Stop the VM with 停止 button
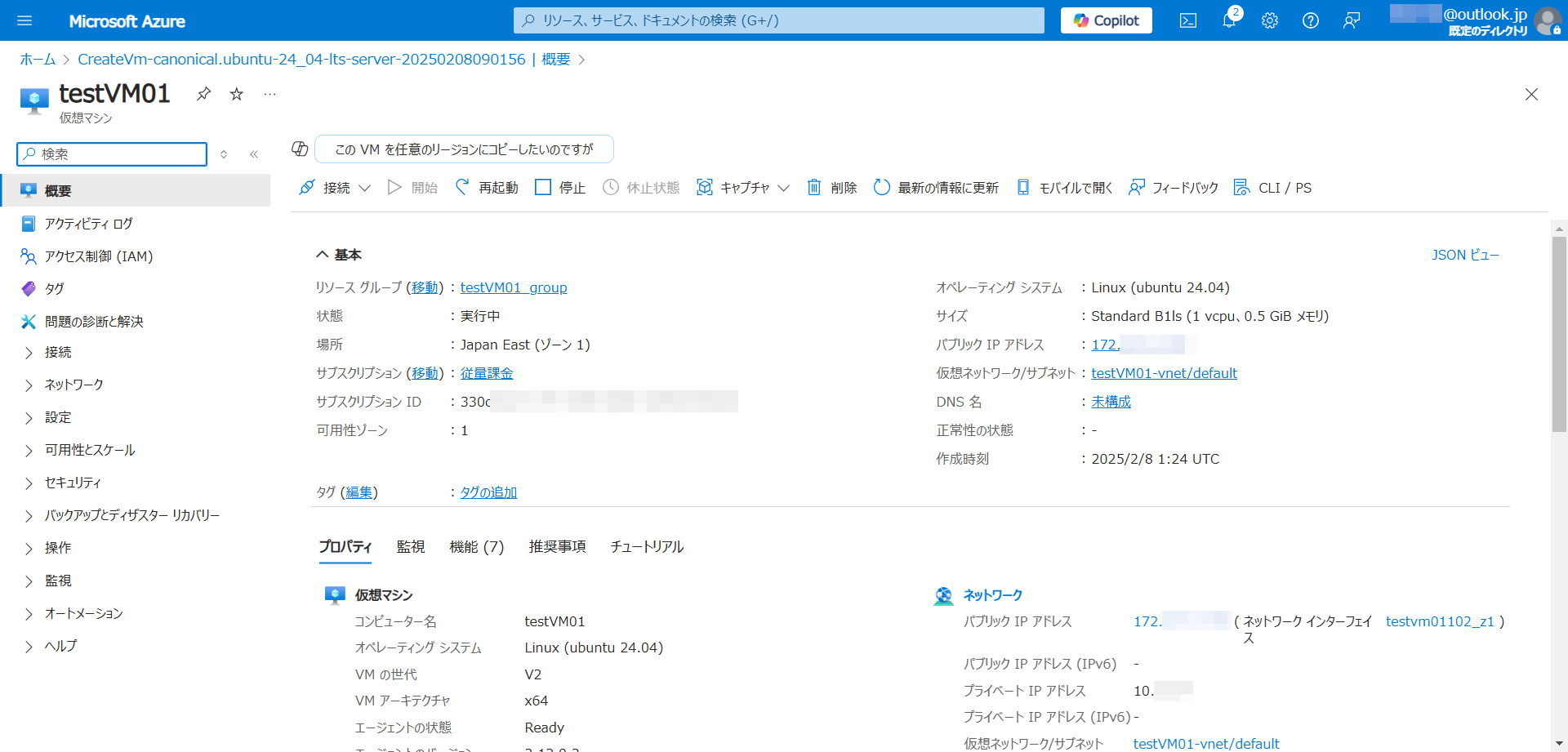Image resolution: width=1568 pixels, height=752 pixels. click(x=560, y=188)
